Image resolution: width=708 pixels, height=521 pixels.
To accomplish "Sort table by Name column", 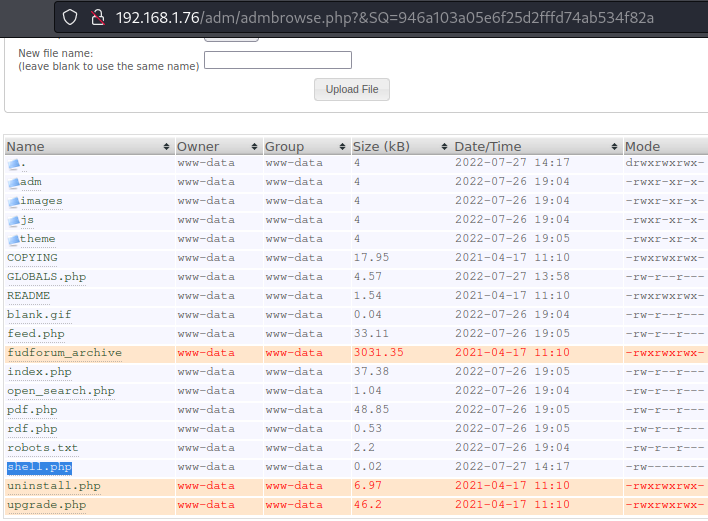I will [88, 147].
